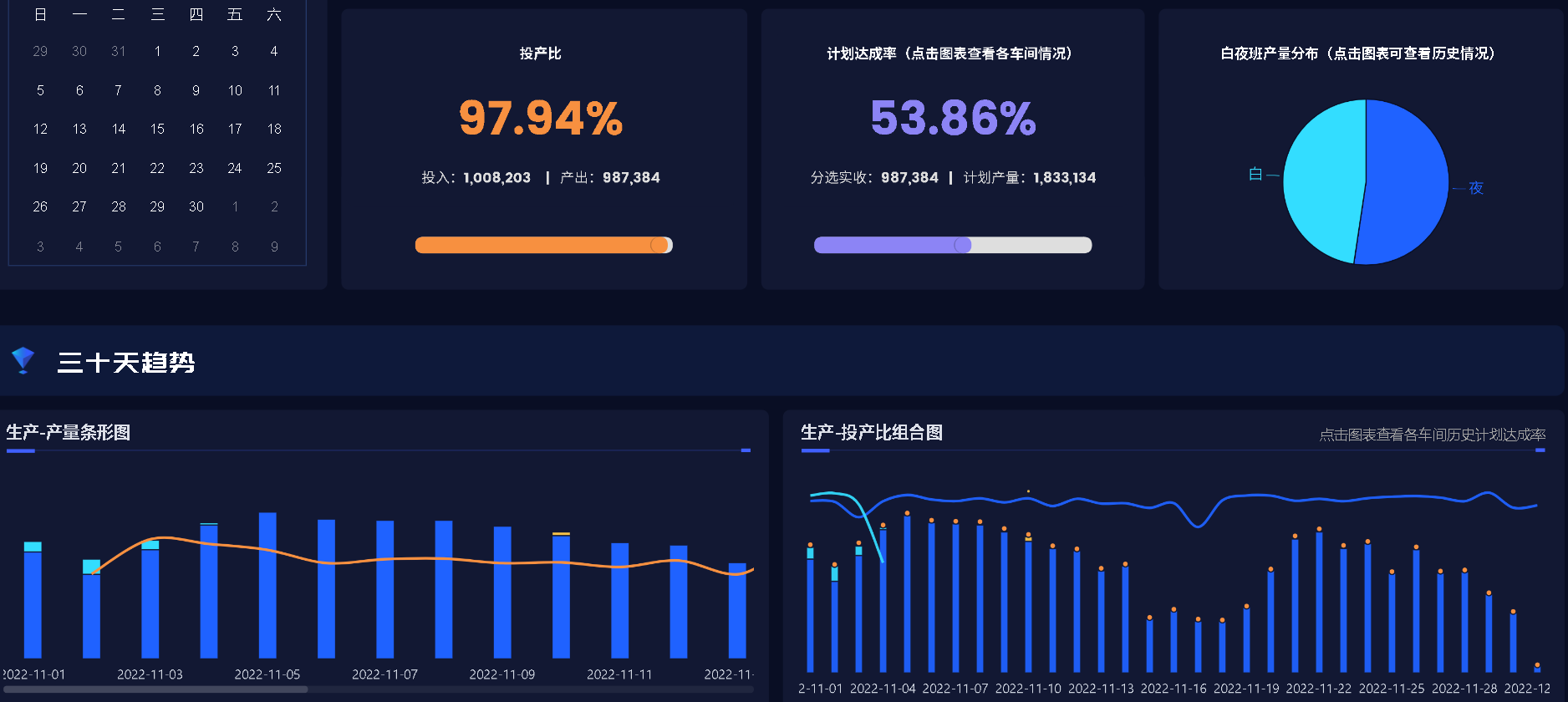Image resolution: width=1568 pixels, height=702 pixels.
Task: Click the 计划产量: 1,833,134 figure
Action: 1030,177
